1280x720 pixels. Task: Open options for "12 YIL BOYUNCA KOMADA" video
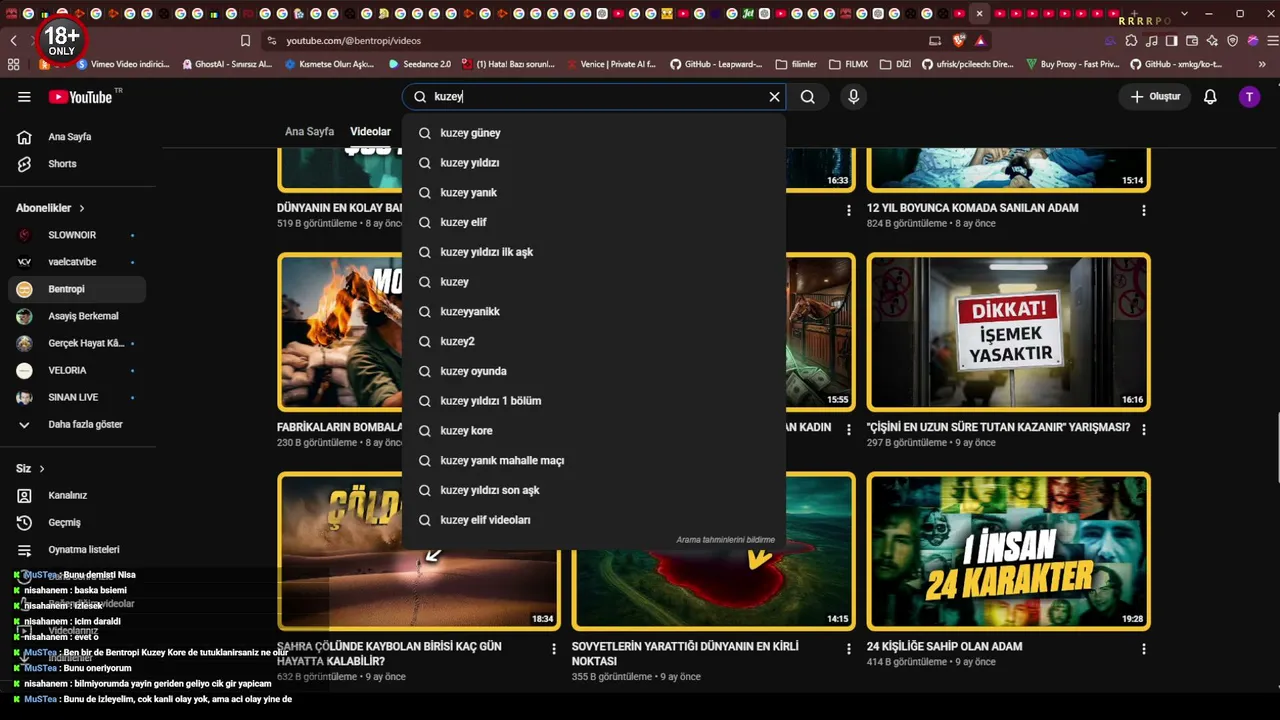pos(1144,211)
